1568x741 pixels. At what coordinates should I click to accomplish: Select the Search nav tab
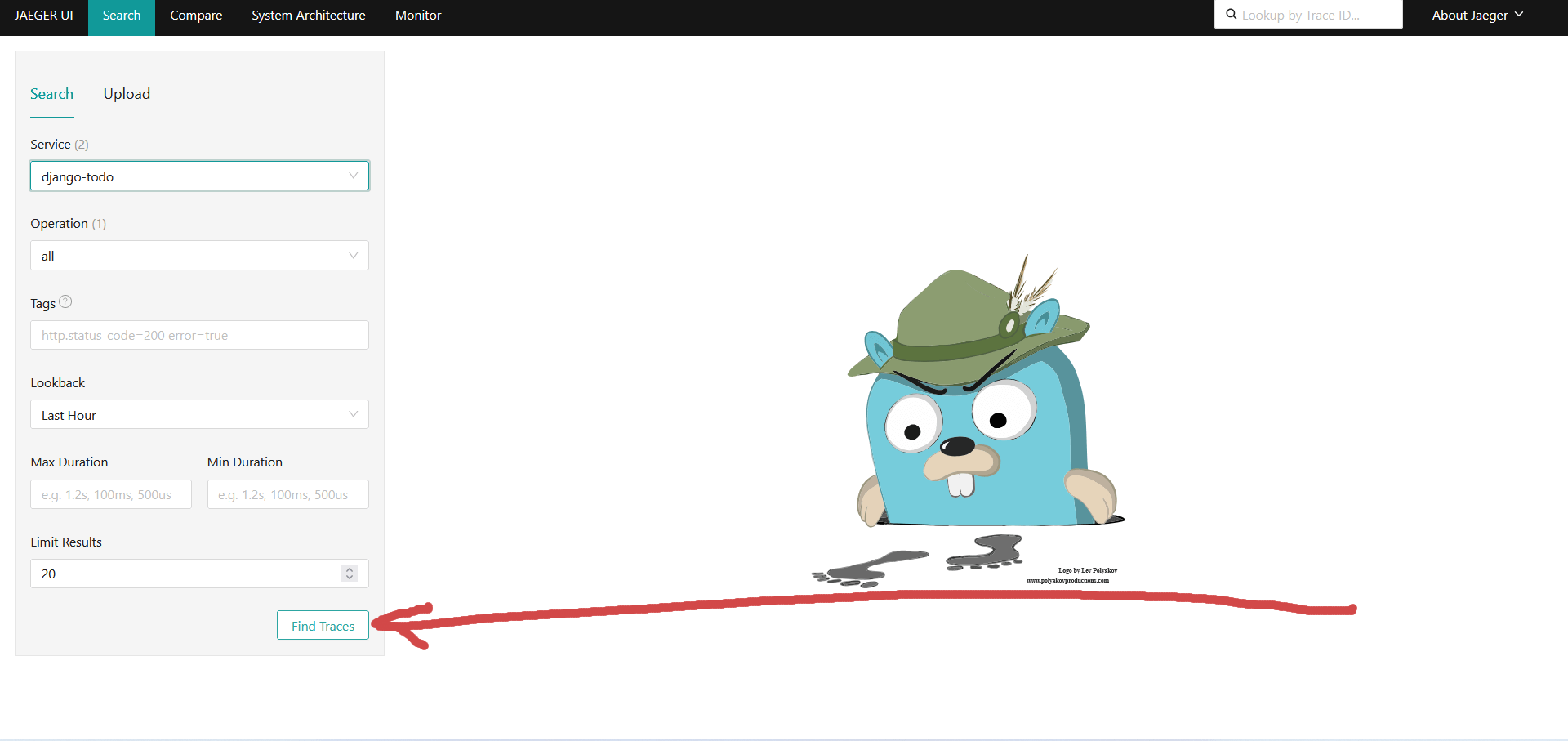point(122,16)
